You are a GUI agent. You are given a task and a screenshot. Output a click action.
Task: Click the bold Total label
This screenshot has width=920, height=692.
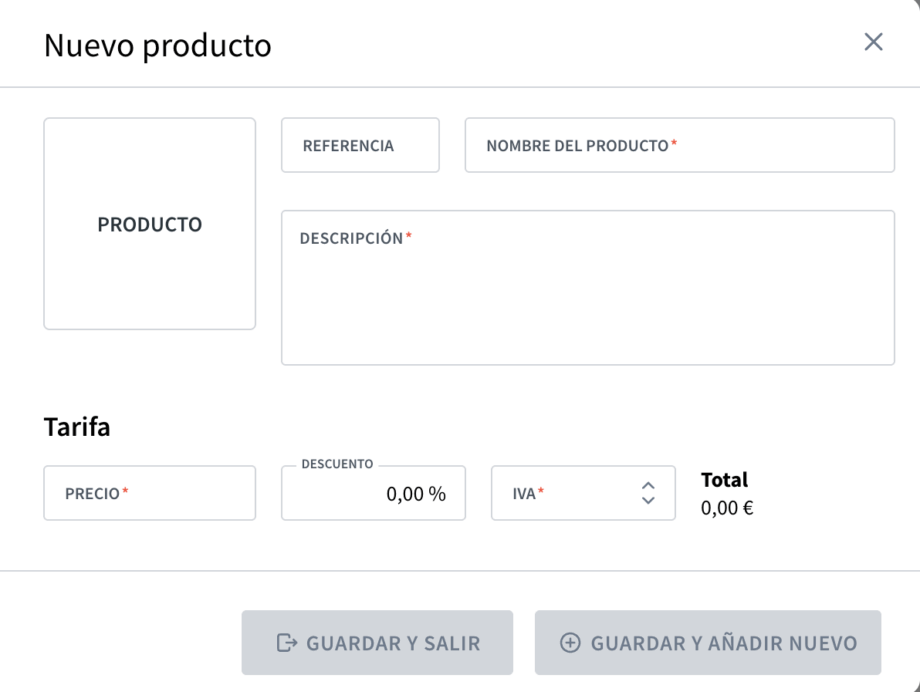[x=724, y=480]
